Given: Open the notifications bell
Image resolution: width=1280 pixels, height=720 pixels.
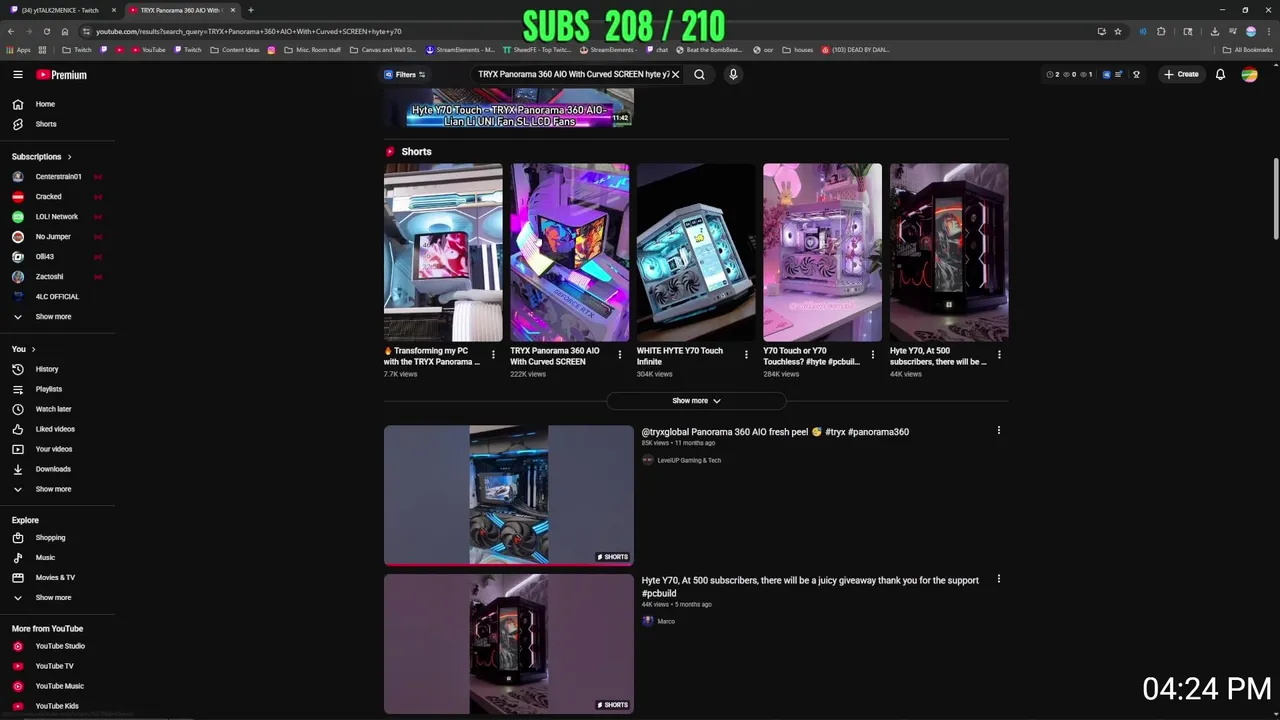Looking at the screenshot, I should [1220, 74].
